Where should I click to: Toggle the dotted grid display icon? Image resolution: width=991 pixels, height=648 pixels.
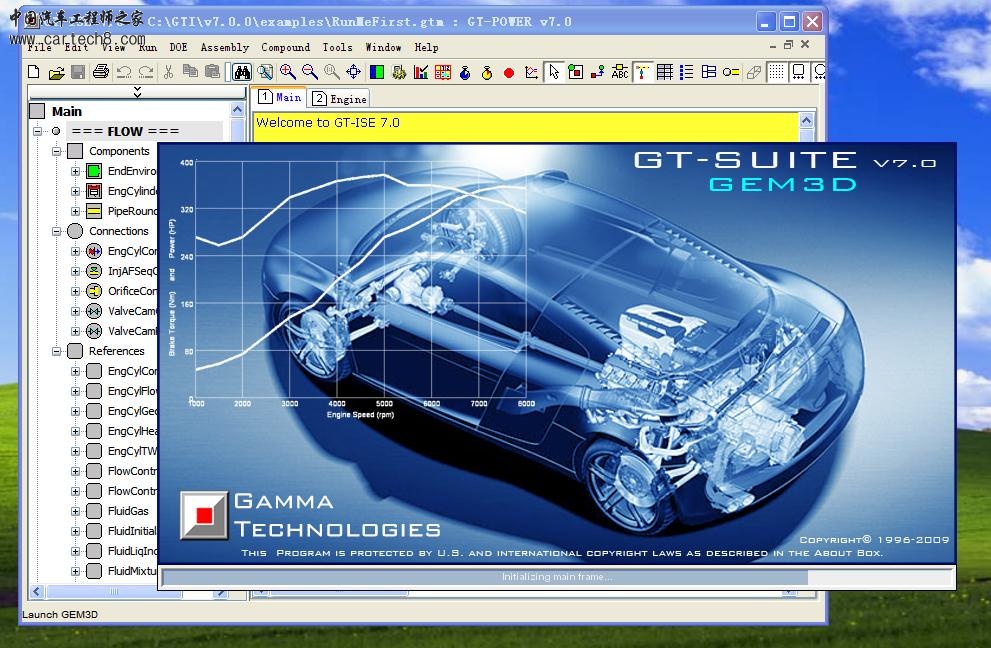pyautogui.click(x=776, y=72)
